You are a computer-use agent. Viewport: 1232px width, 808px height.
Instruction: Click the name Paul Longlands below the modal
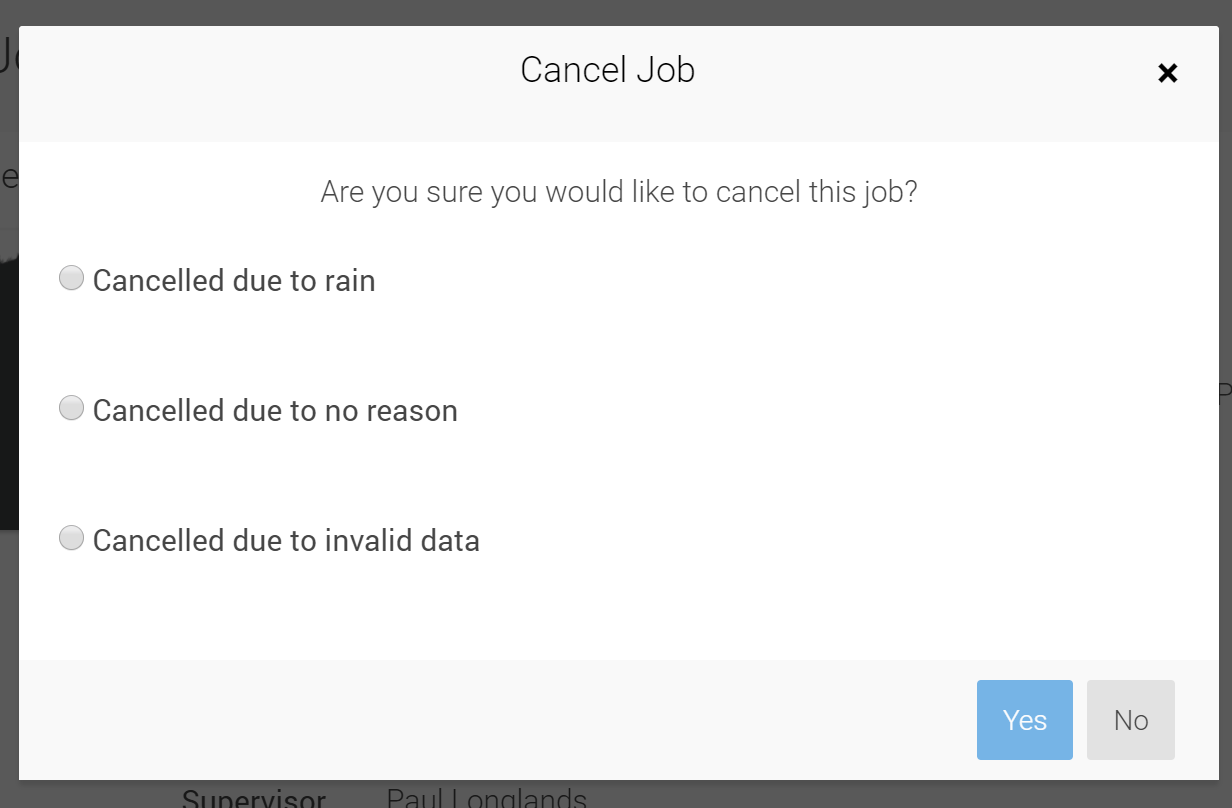(x=486, y=797)
